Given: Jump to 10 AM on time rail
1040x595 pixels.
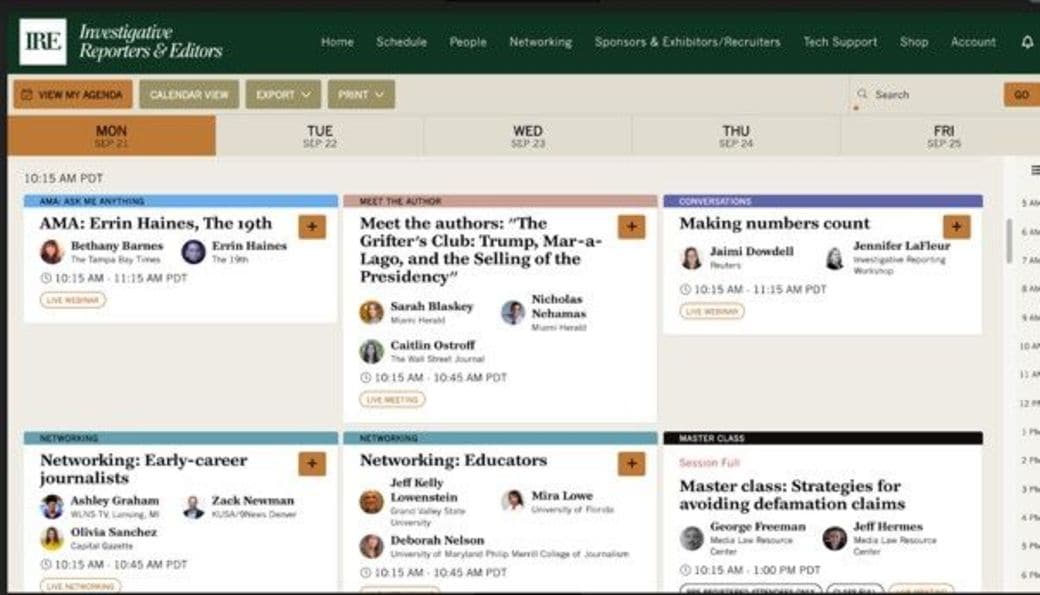Looking at the screenshot, I should coord(1029,346).
